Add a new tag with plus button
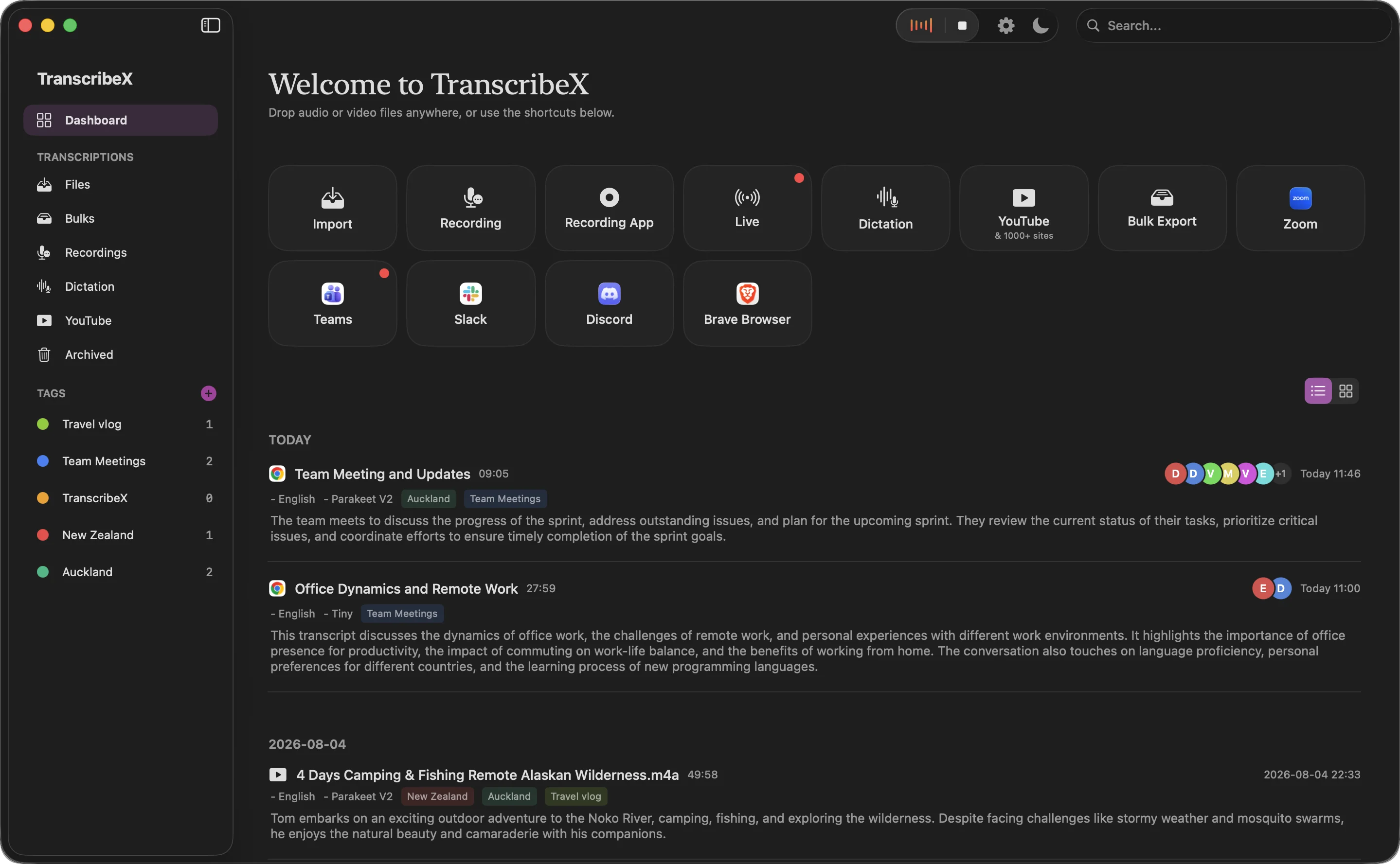Viewport: 1400px width, 864px height. [x=209, y=393]
